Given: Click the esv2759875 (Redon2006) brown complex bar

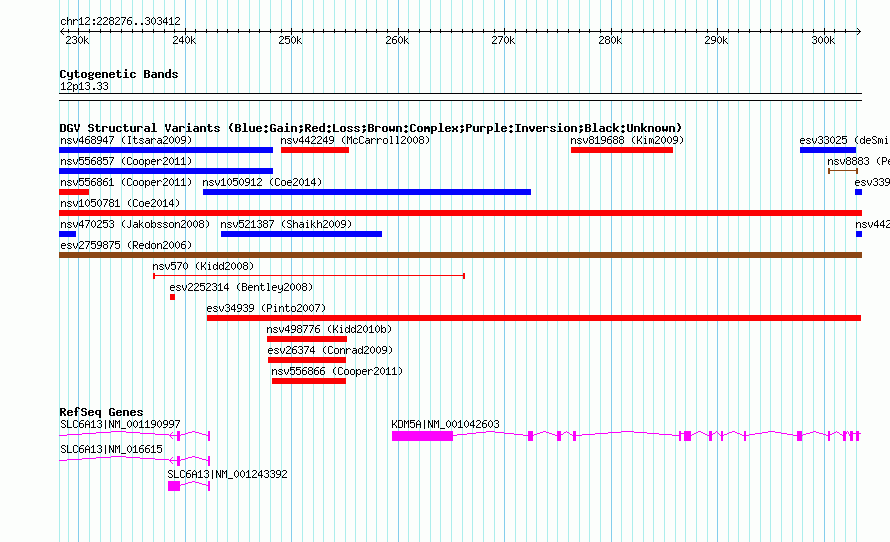Looking at the screenshot, I should click(x=460, y=255).
